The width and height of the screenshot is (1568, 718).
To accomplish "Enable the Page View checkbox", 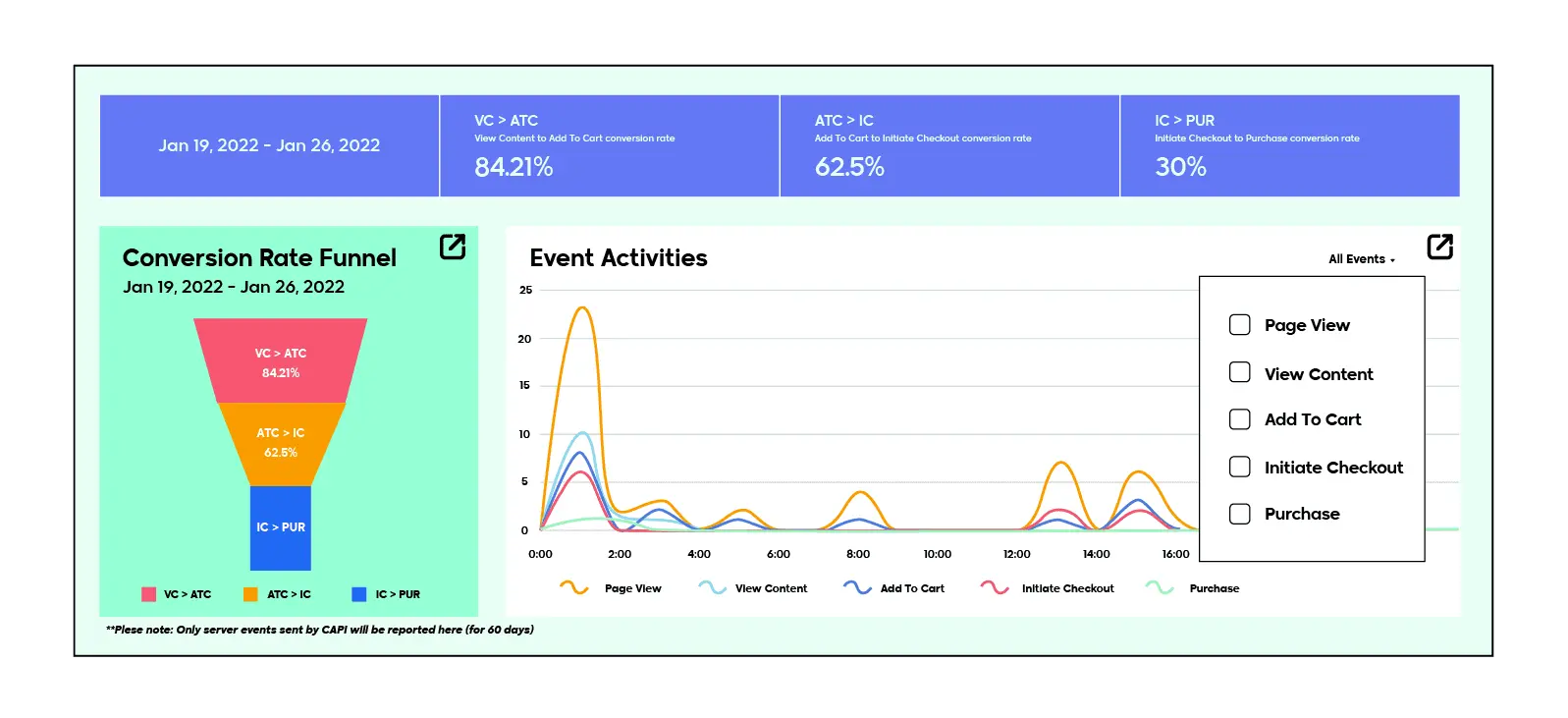I will tap(1240, 325).
